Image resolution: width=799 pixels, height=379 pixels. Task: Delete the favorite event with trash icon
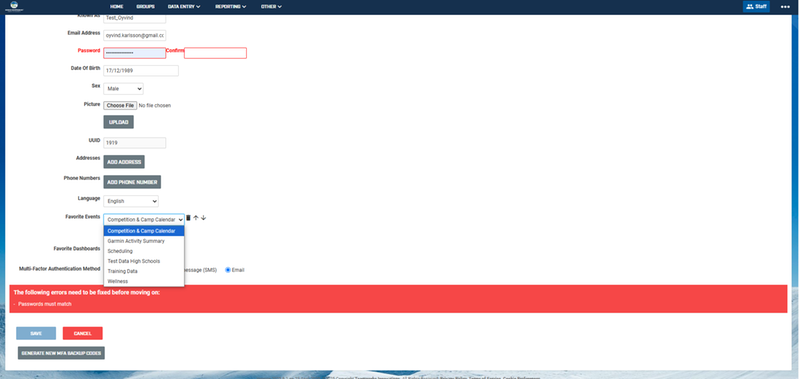tap(188, 218)
